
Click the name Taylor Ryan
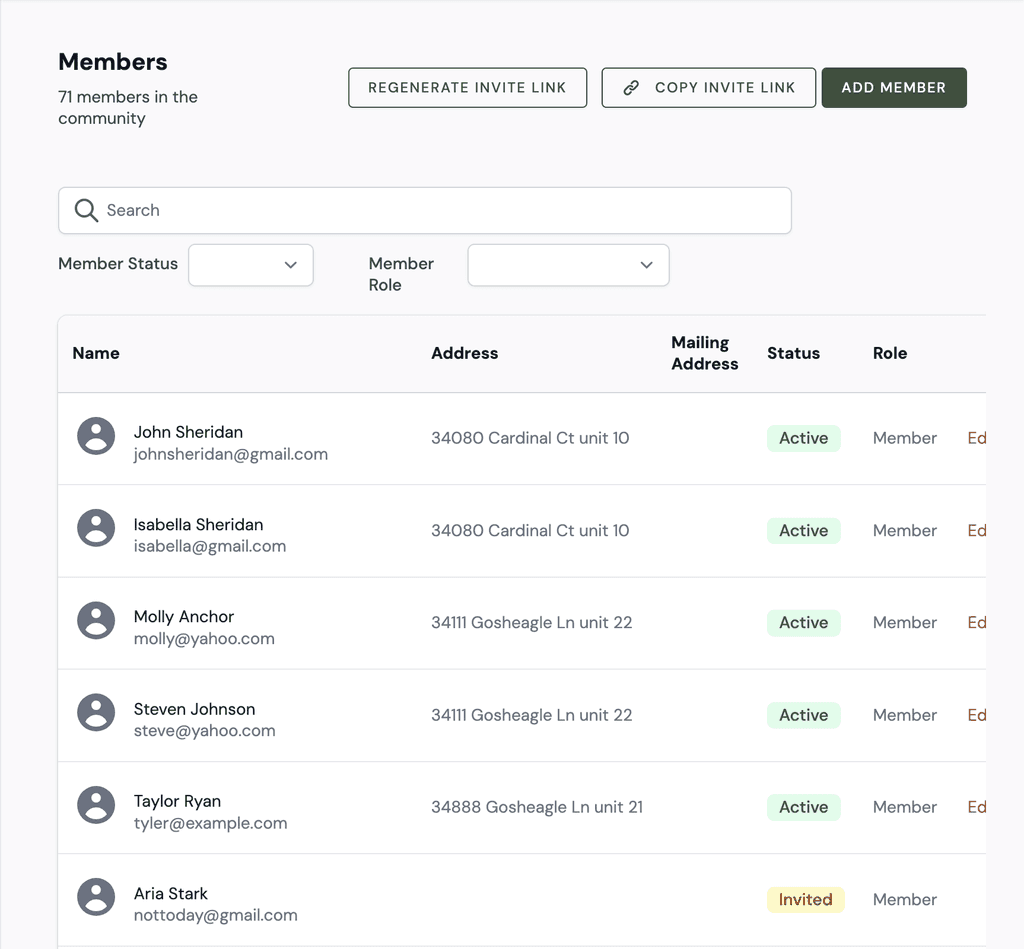point(177,801)
